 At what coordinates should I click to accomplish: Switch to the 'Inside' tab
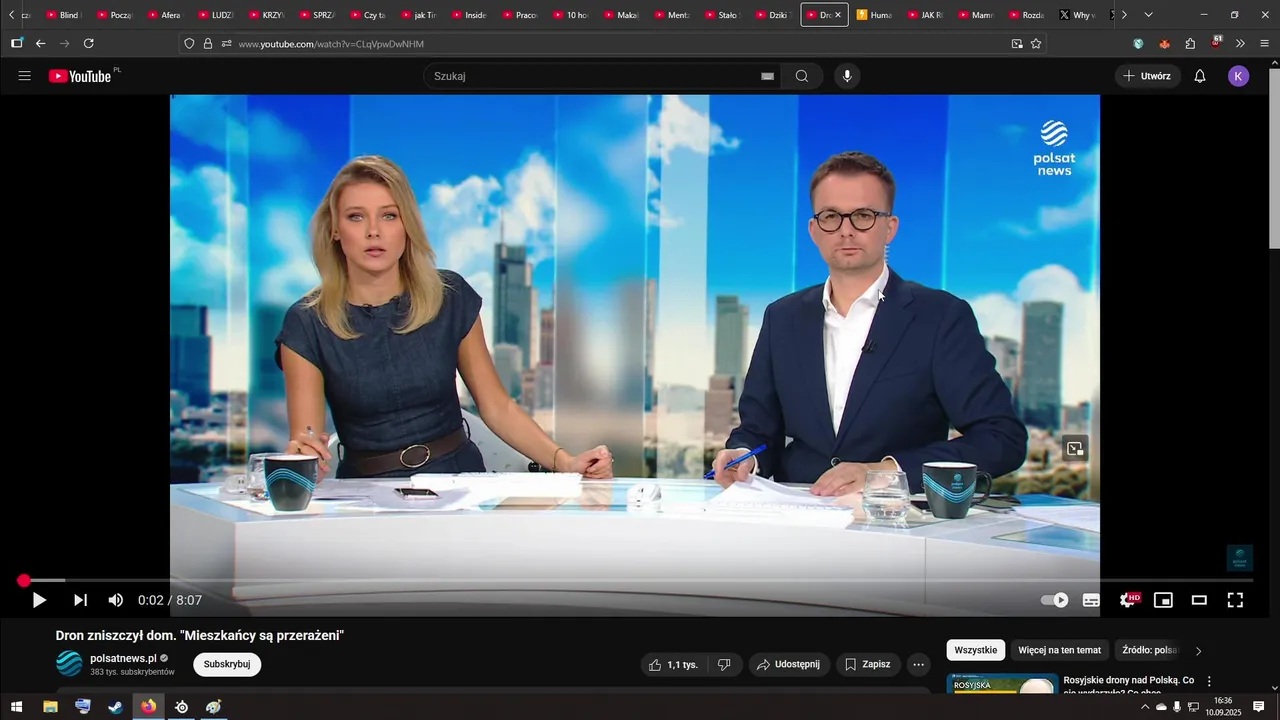[x=469, y=15]
